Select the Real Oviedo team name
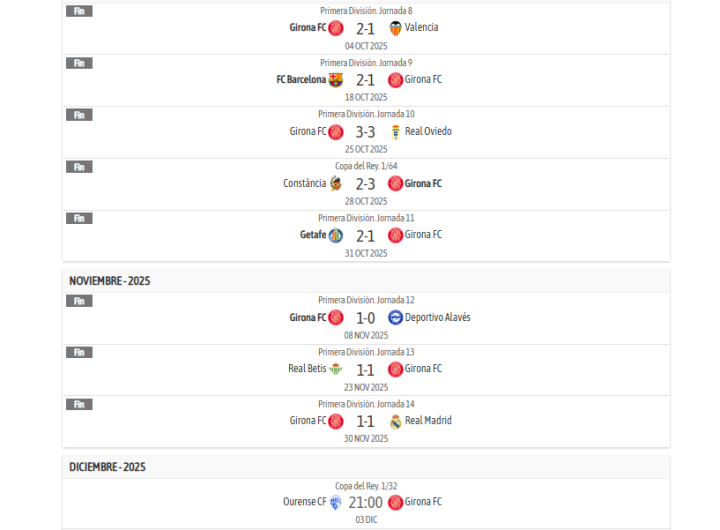The height and width of the screenshot is (530, 720). point(428,132)
